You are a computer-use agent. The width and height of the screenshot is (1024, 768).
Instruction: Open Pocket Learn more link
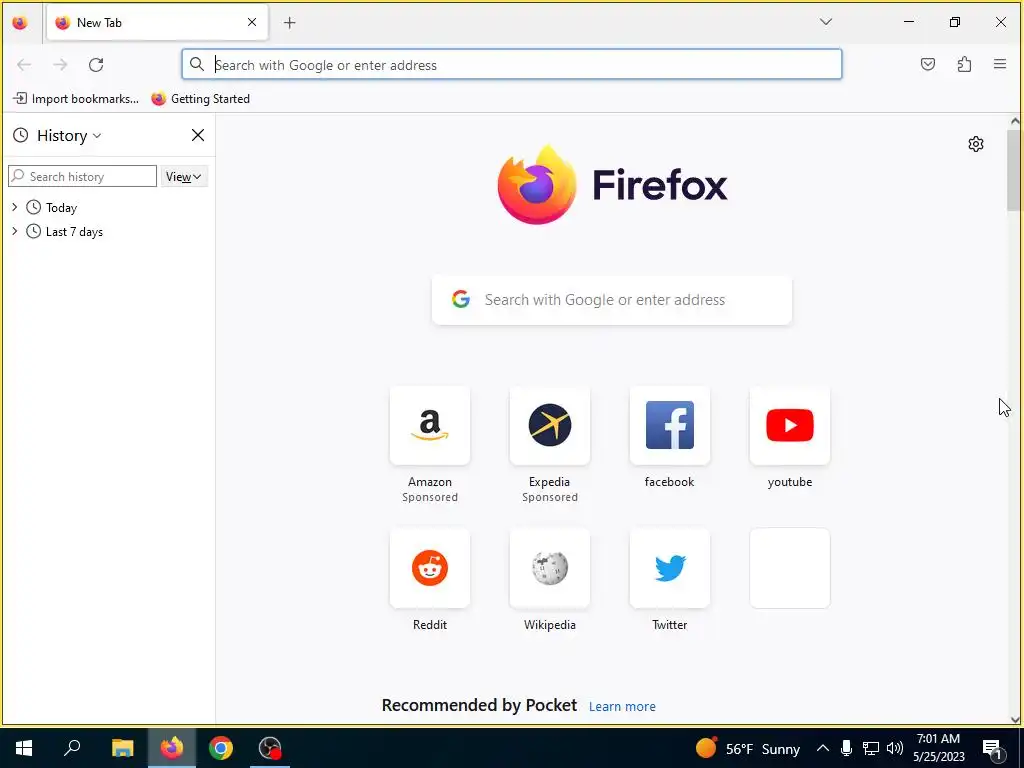622,707
